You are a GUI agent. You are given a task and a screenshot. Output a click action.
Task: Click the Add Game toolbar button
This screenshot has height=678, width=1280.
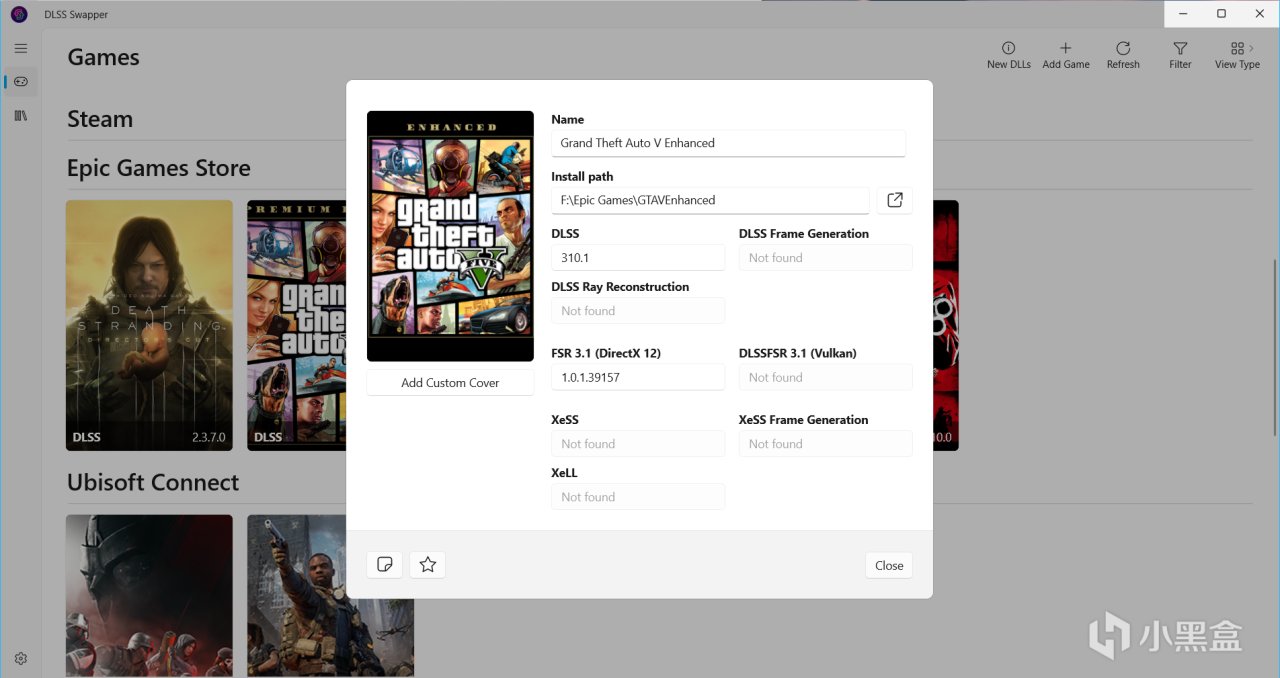(x=1066, y=55)
